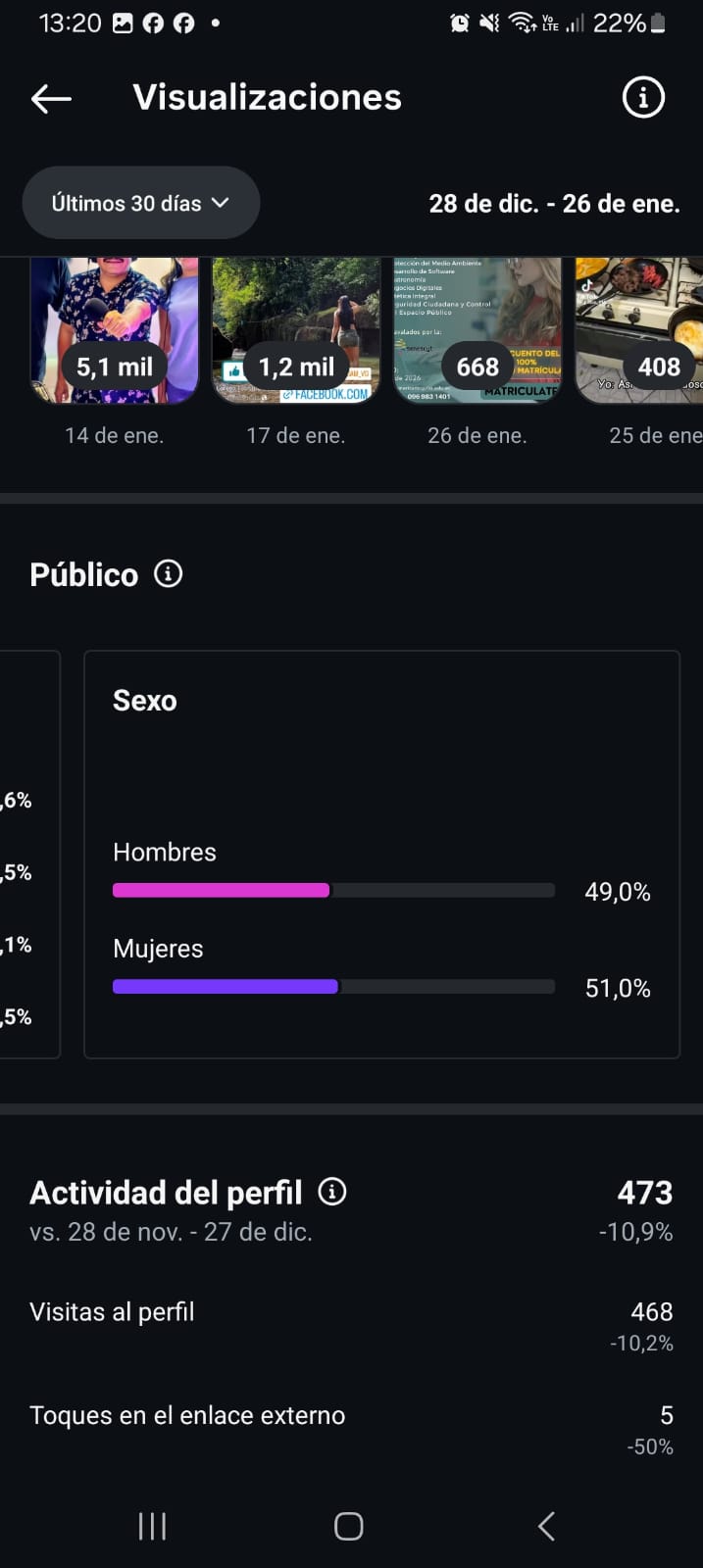Tap the 28 de dic. - 26 de ene. date range
This screenshot has height=1568, width=703.
554,204
